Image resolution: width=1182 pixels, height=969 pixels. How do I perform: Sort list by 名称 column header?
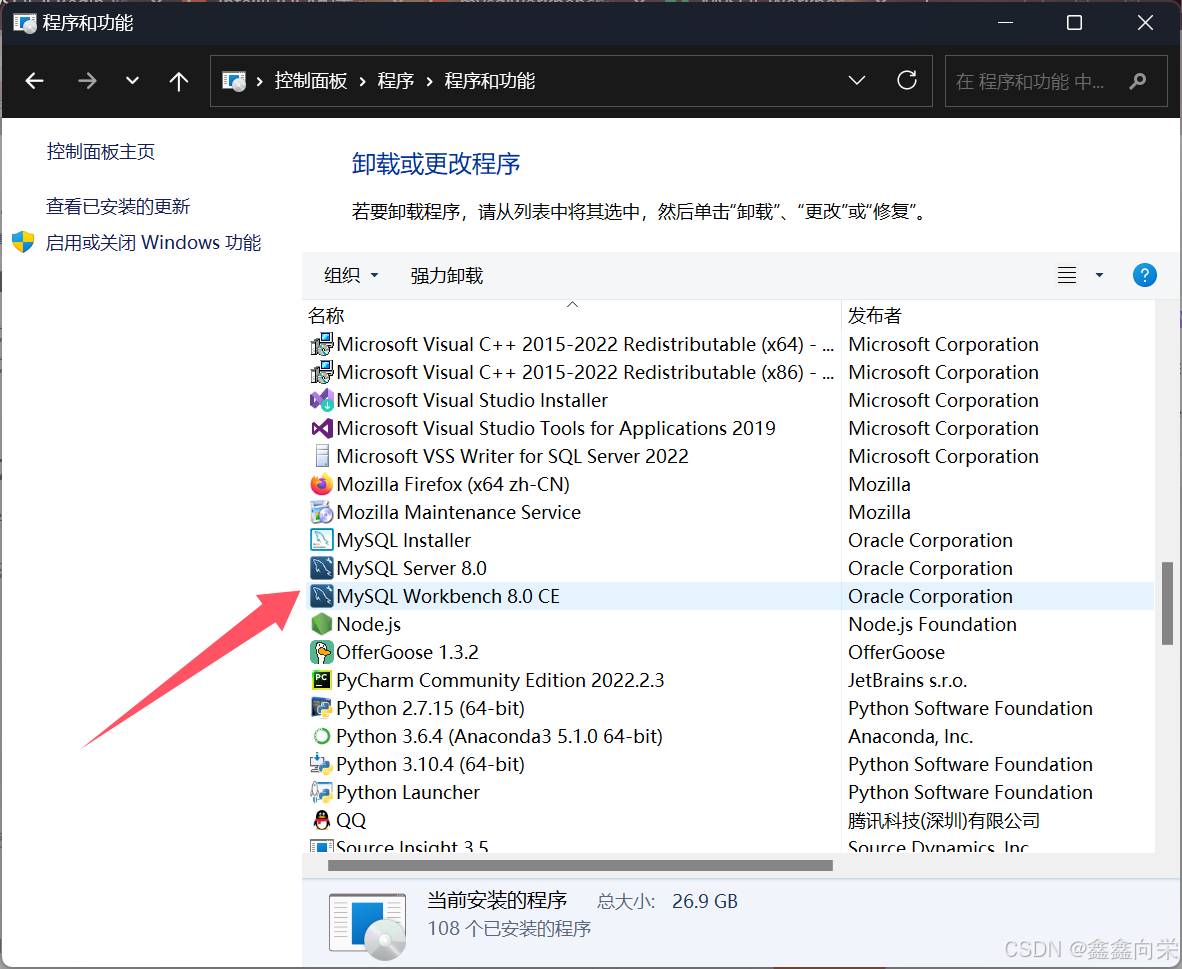[326, 315]
